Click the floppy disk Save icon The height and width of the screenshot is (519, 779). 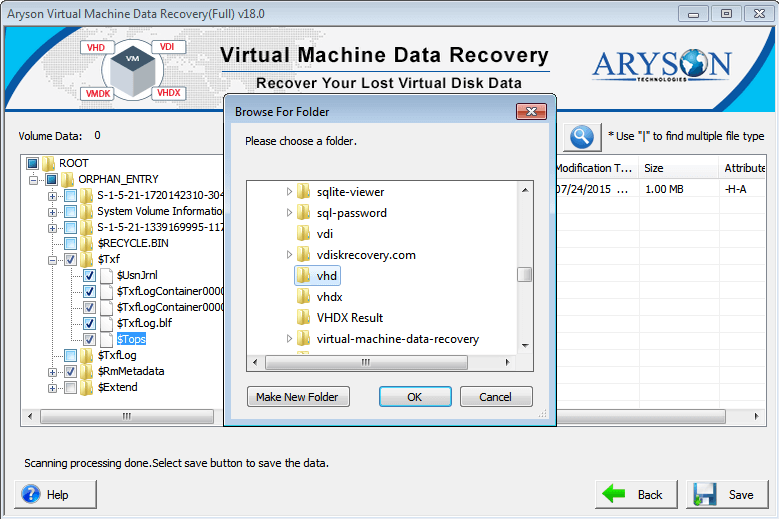[x=704, y=495]
